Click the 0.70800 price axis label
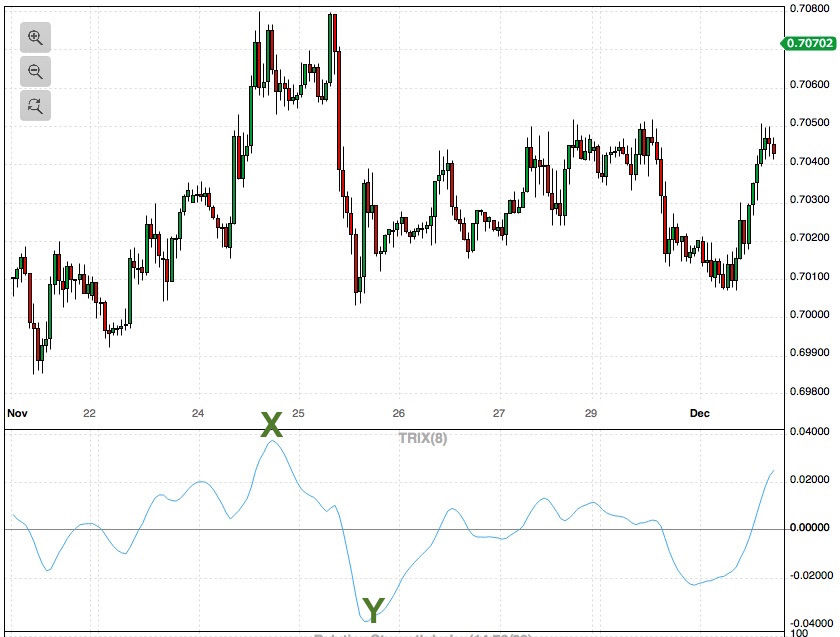The height and width of the screenshot is (637, 840). pos(809,8)
